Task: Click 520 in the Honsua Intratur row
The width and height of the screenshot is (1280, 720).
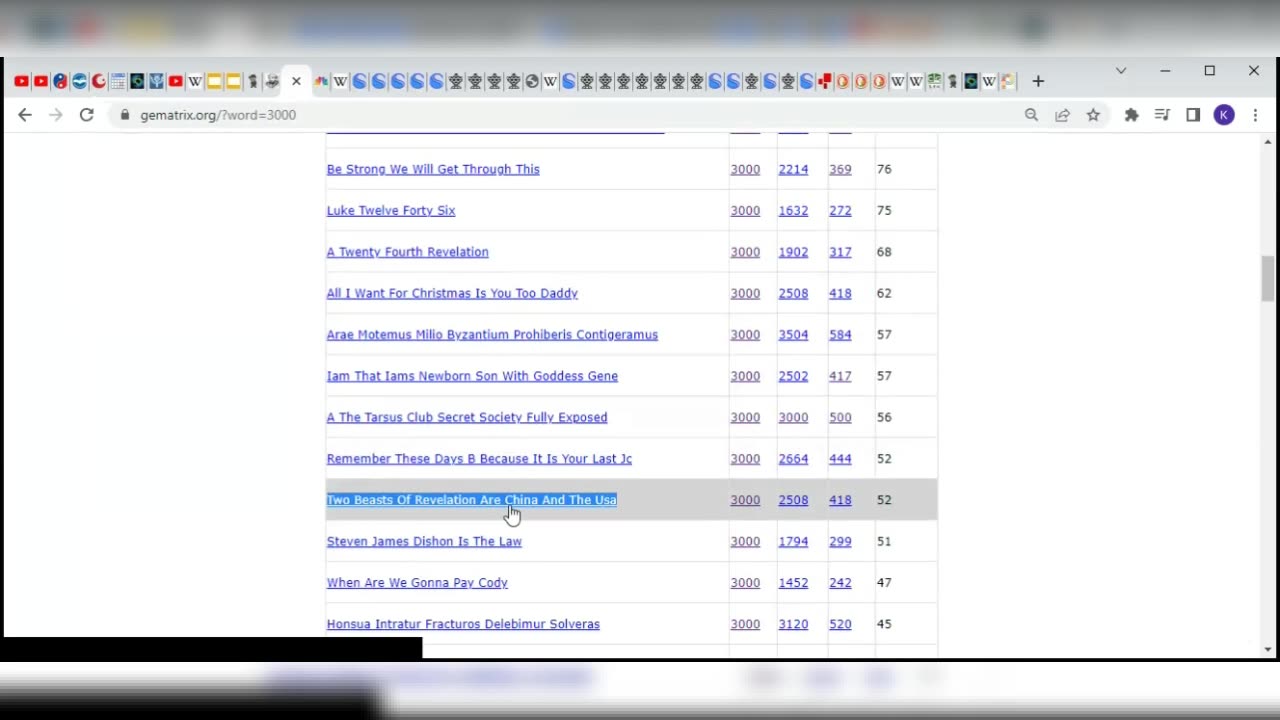Action: [840, 624]
